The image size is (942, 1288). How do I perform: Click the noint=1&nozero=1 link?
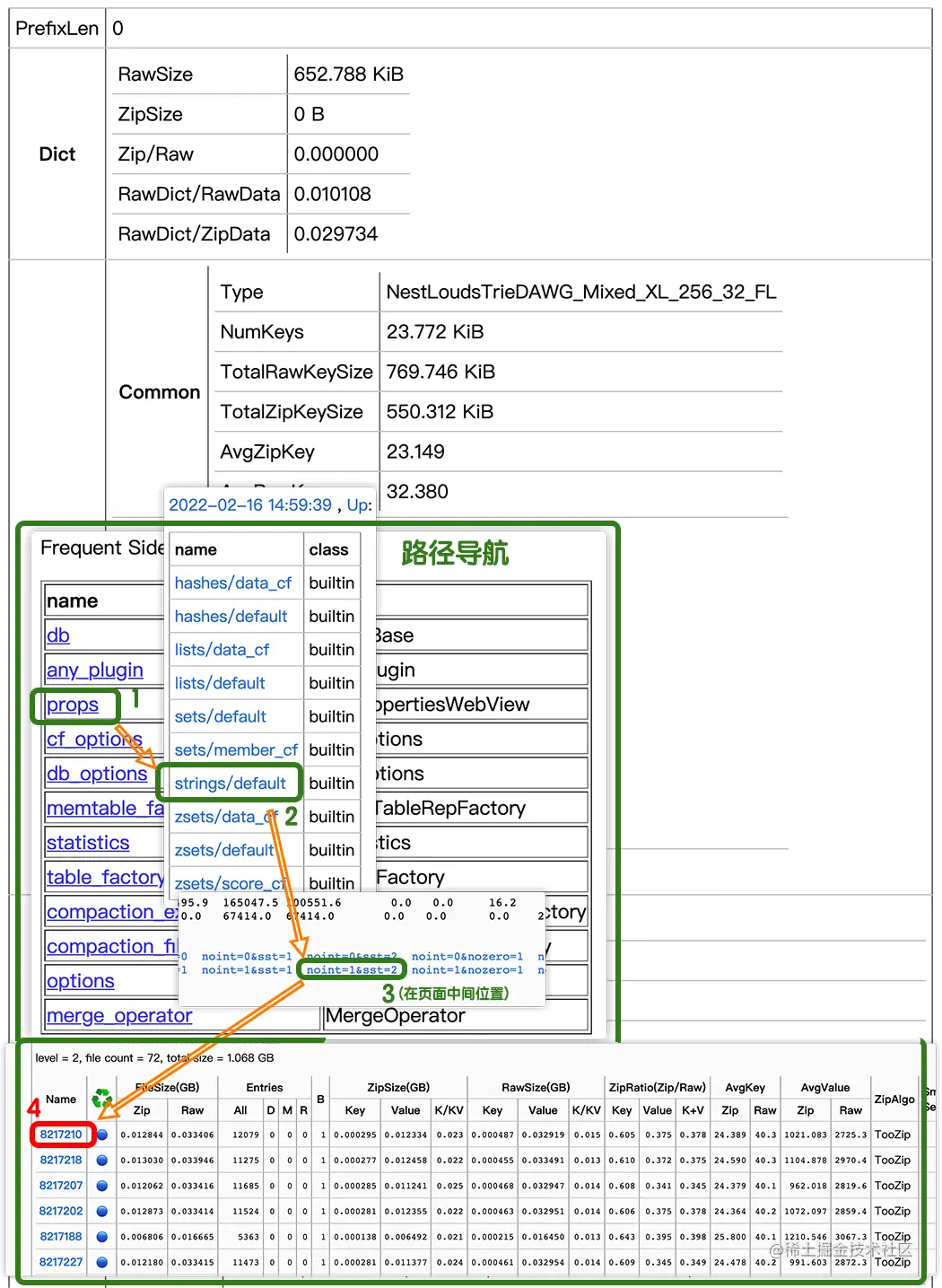point(467,970)
